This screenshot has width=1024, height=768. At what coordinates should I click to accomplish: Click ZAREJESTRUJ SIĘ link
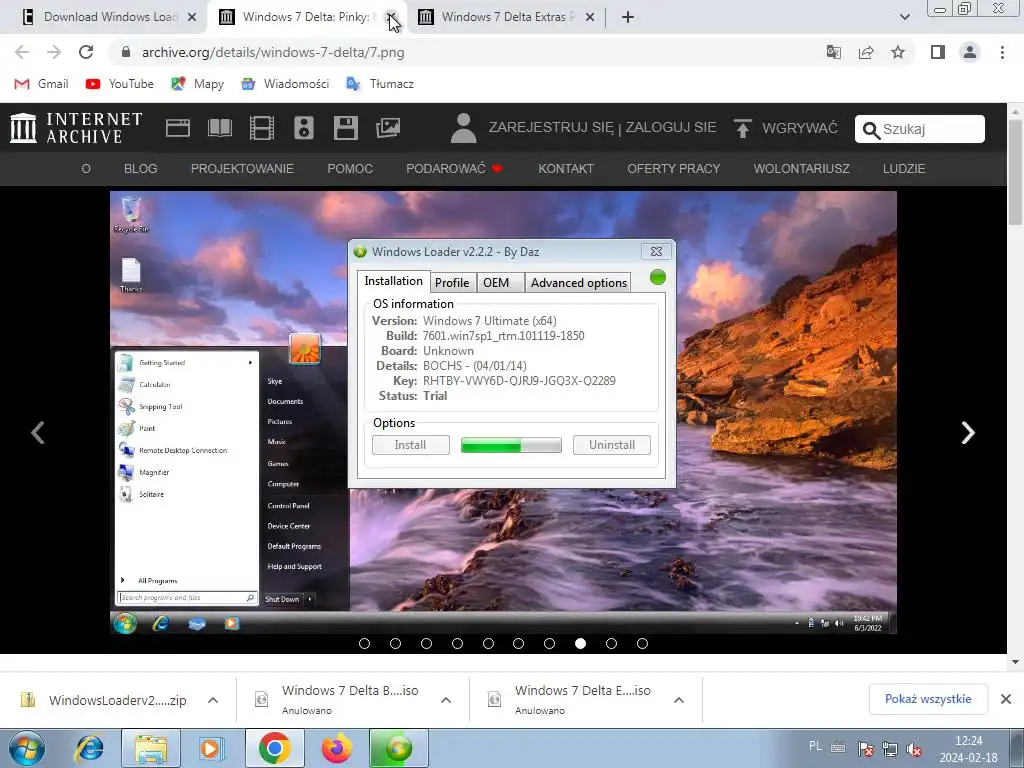pyautogui.click(x=551, y=127)
